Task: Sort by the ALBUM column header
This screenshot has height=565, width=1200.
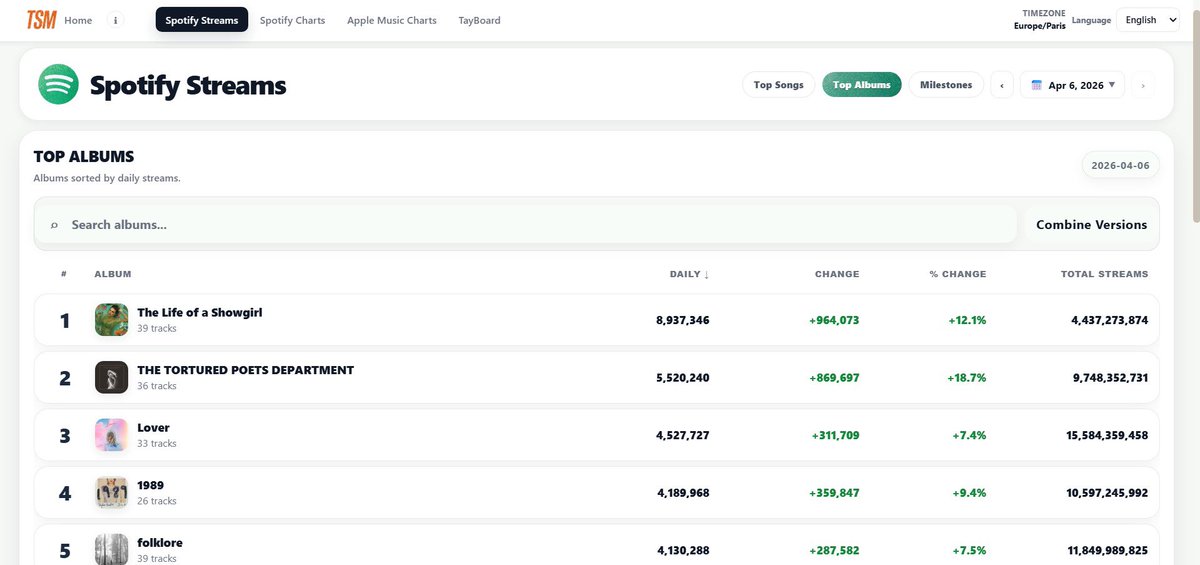Action: [113, 274]
